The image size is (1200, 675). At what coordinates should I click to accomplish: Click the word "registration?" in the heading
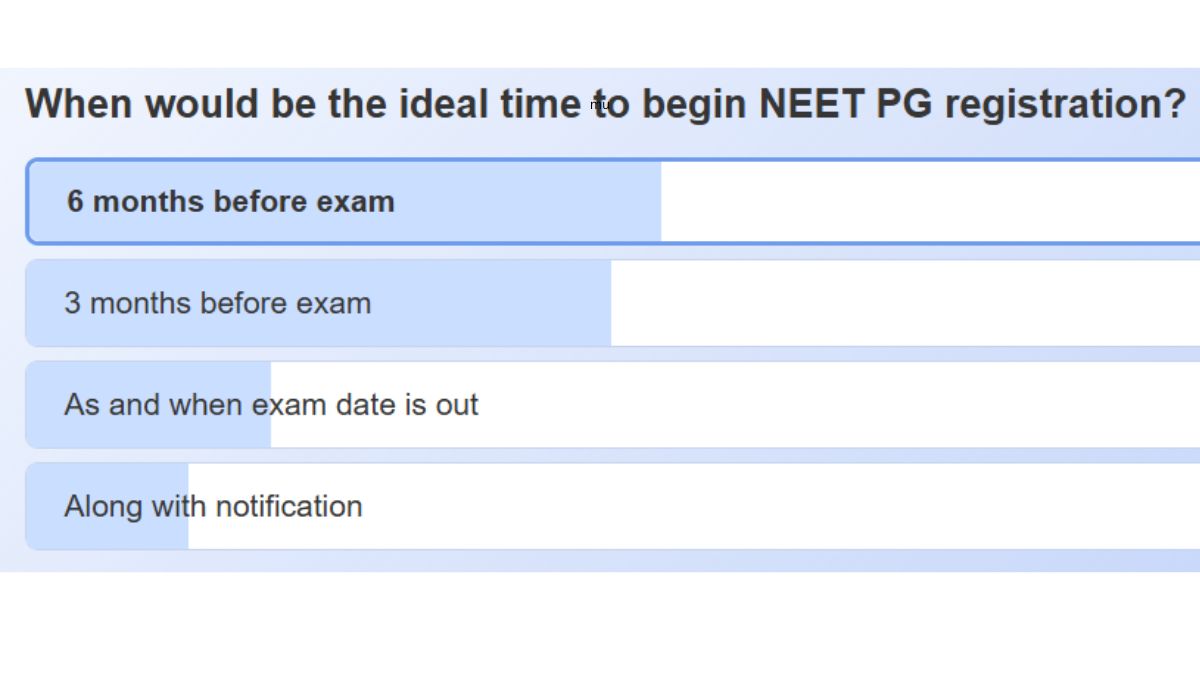(1064, 104)
